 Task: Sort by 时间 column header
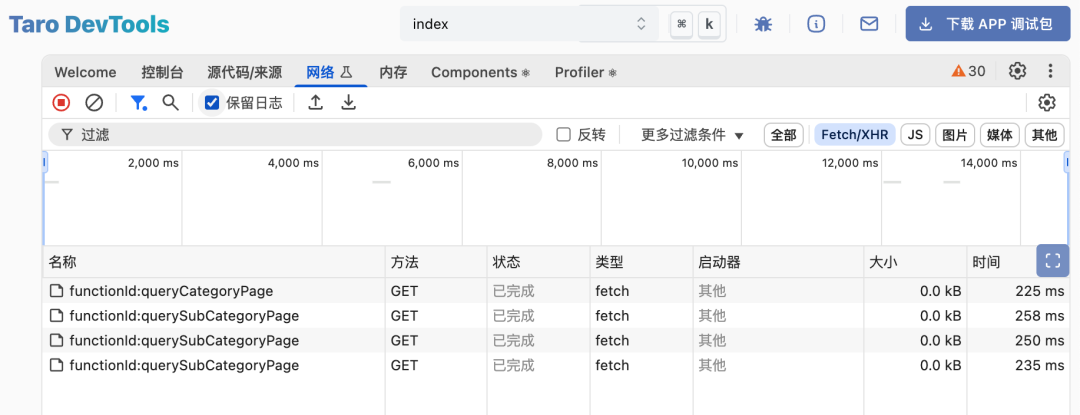pos(1001,262)
